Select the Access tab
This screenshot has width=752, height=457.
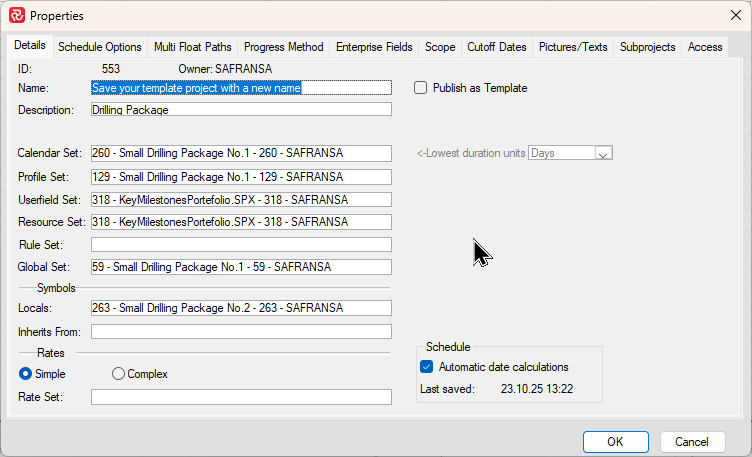pyautogui.click(x=705, y=47)
